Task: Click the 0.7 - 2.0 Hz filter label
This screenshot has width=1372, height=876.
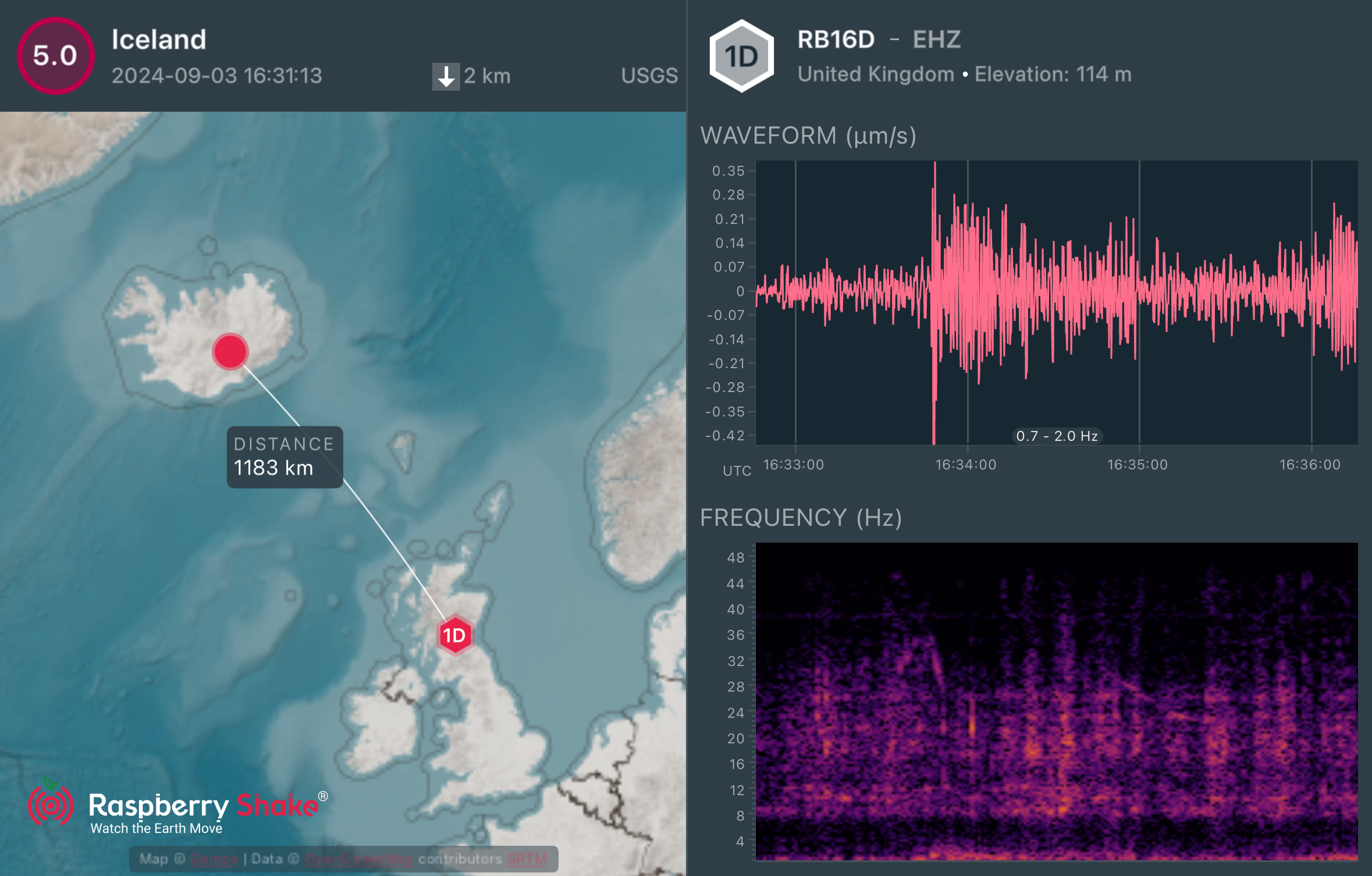Action: [x=1057, y=436]
